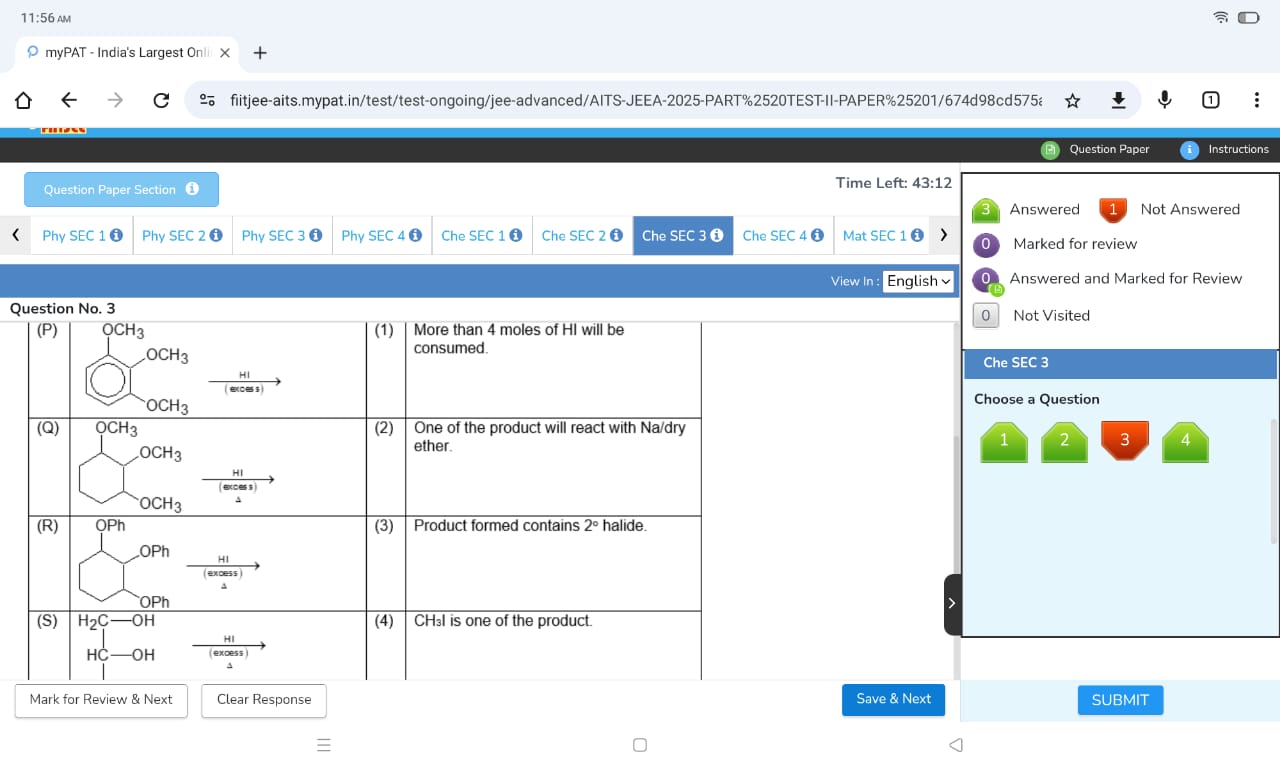The width and height of the screenshot is (1280, 768).
Task: Go to question 2 in palette
Action: tap(1064, 441)
